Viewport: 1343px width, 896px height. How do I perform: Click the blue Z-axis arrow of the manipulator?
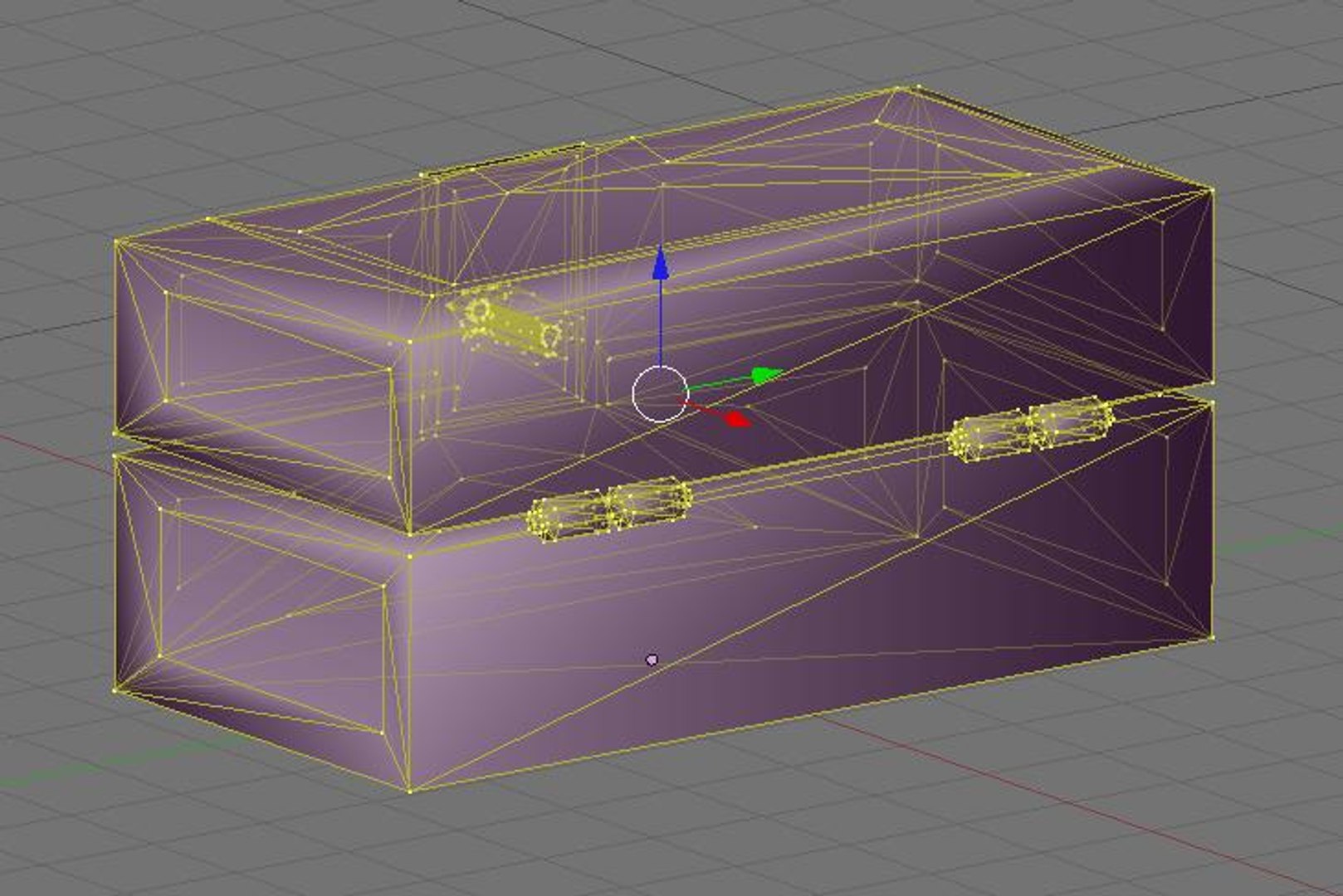click(661, 261)
